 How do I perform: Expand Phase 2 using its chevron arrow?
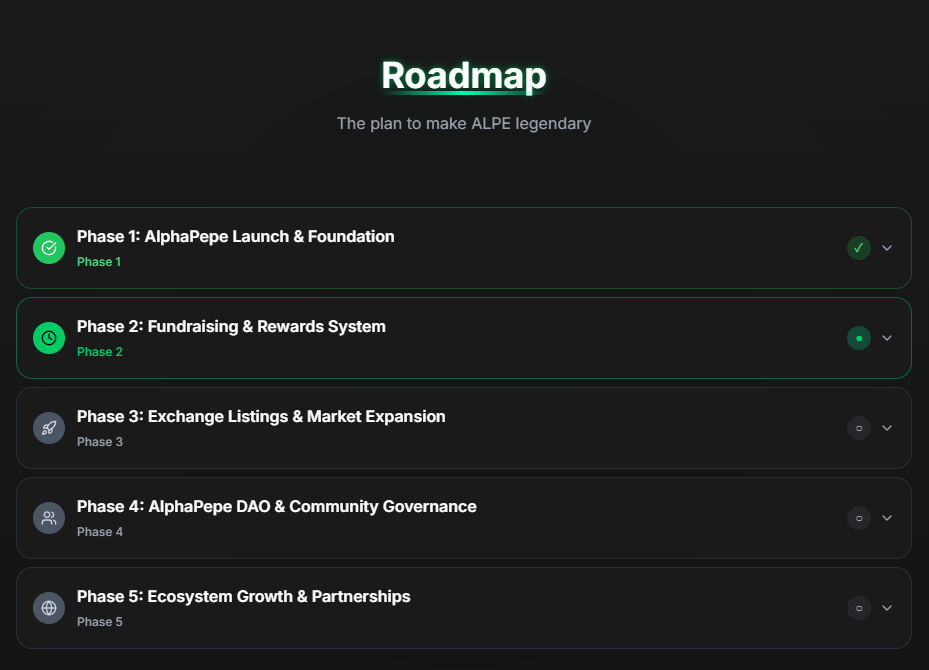click(x=887, y=338)
